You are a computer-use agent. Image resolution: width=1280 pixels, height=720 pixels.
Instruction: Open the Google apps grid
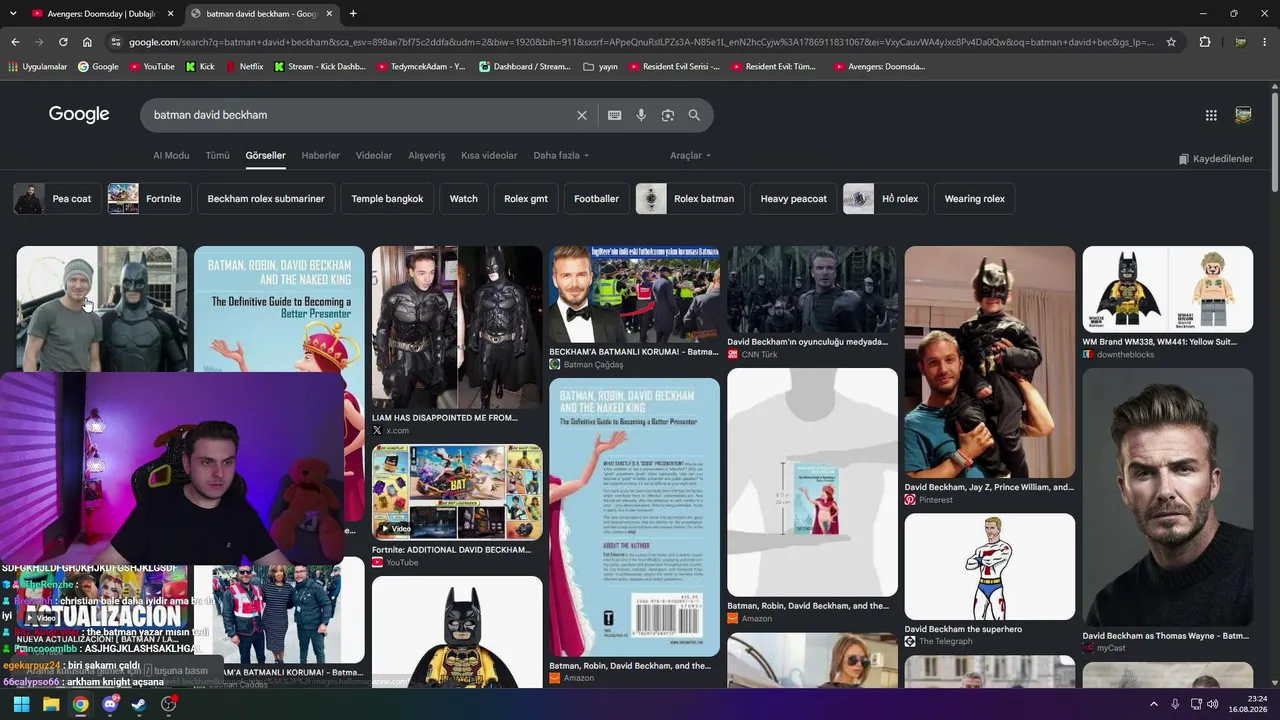point(1211,115)
